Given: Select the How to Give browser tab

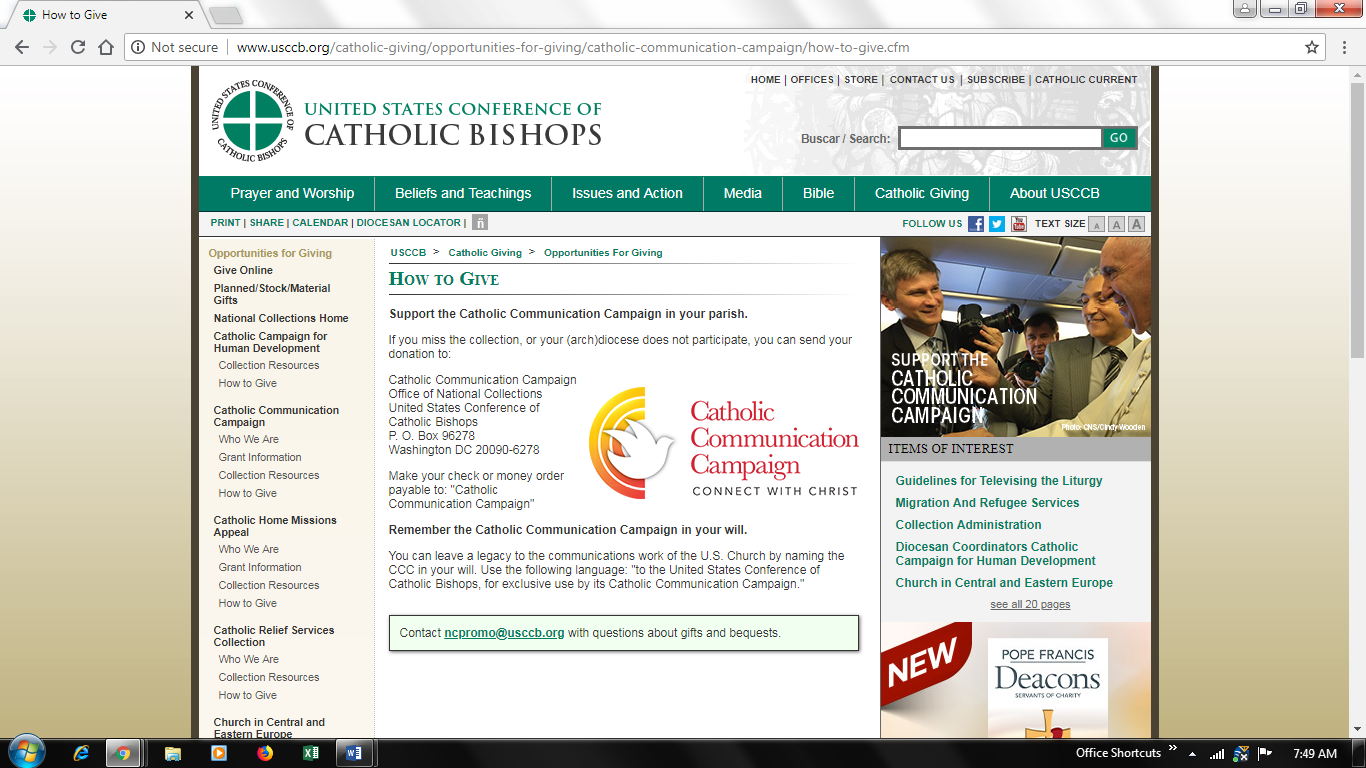Looking at the screenshot, I should tap(103, 15).
